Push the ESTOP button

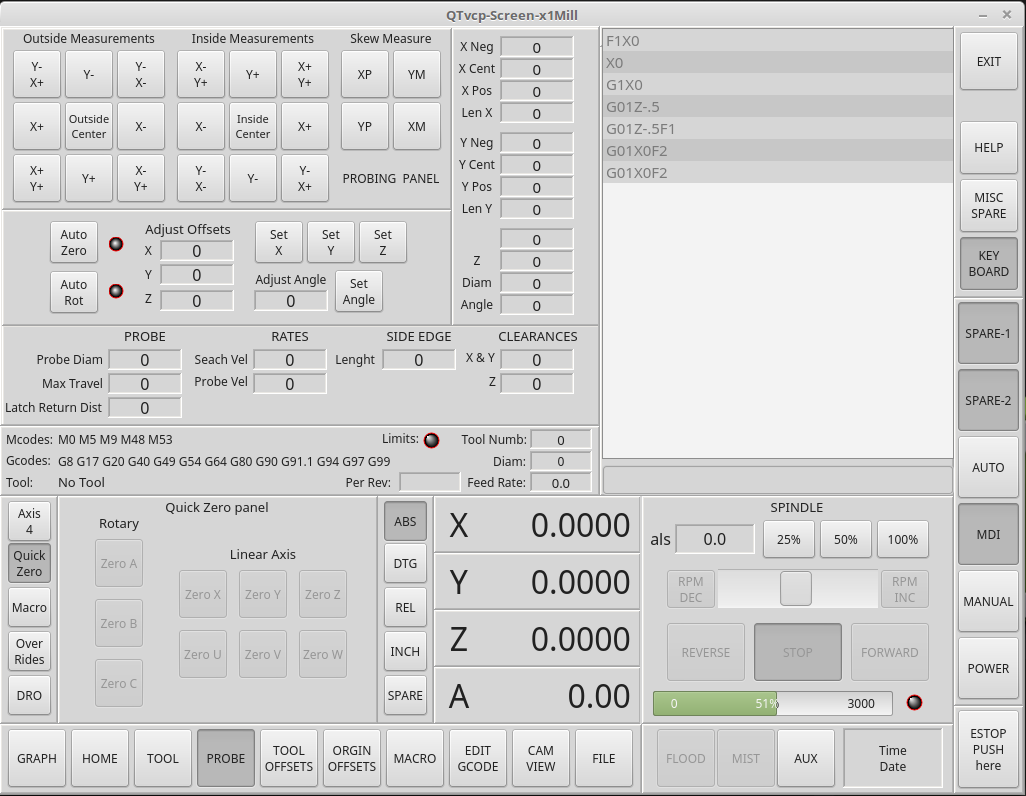pos(988,750)
